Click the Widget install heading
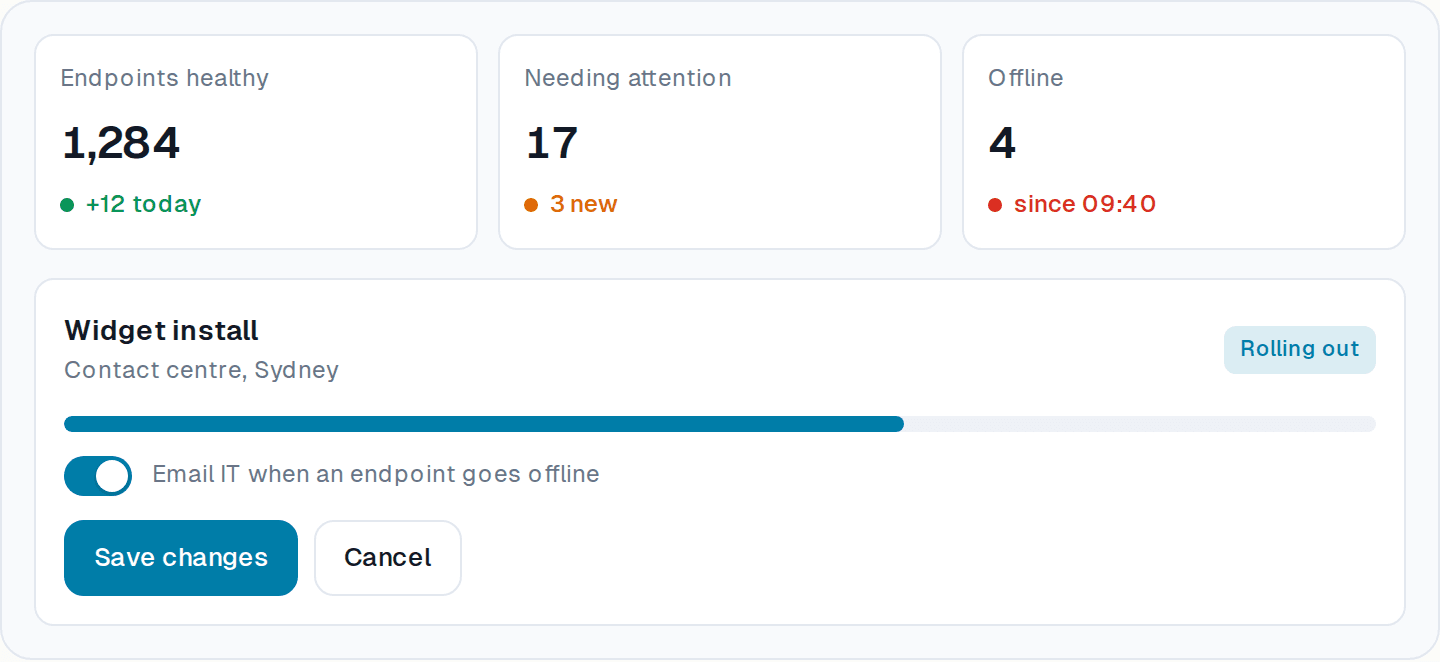Viewport: 1440px width, 662px height. point(161,330)
